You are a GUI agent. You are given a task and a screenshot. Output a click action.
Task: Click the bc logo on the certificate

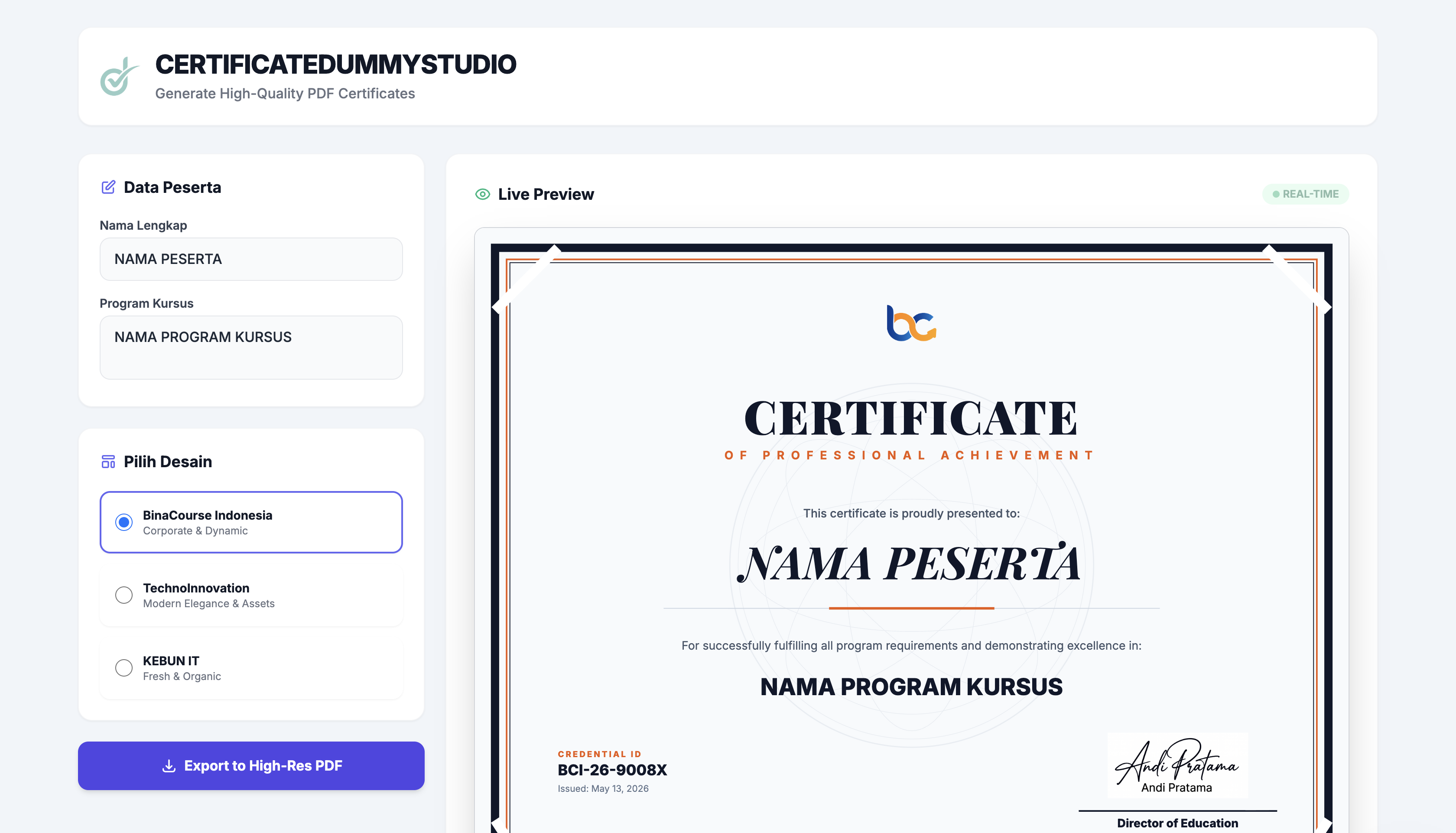coord(911,323)
